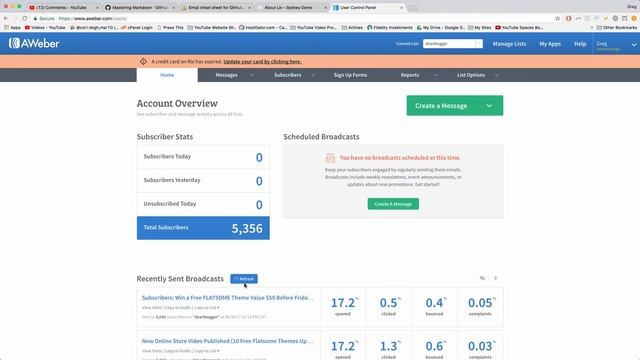Click the Refresh button beside Recently Sent Broadcasts
Viewport: 640px width, 360px height.
point(244,279)
